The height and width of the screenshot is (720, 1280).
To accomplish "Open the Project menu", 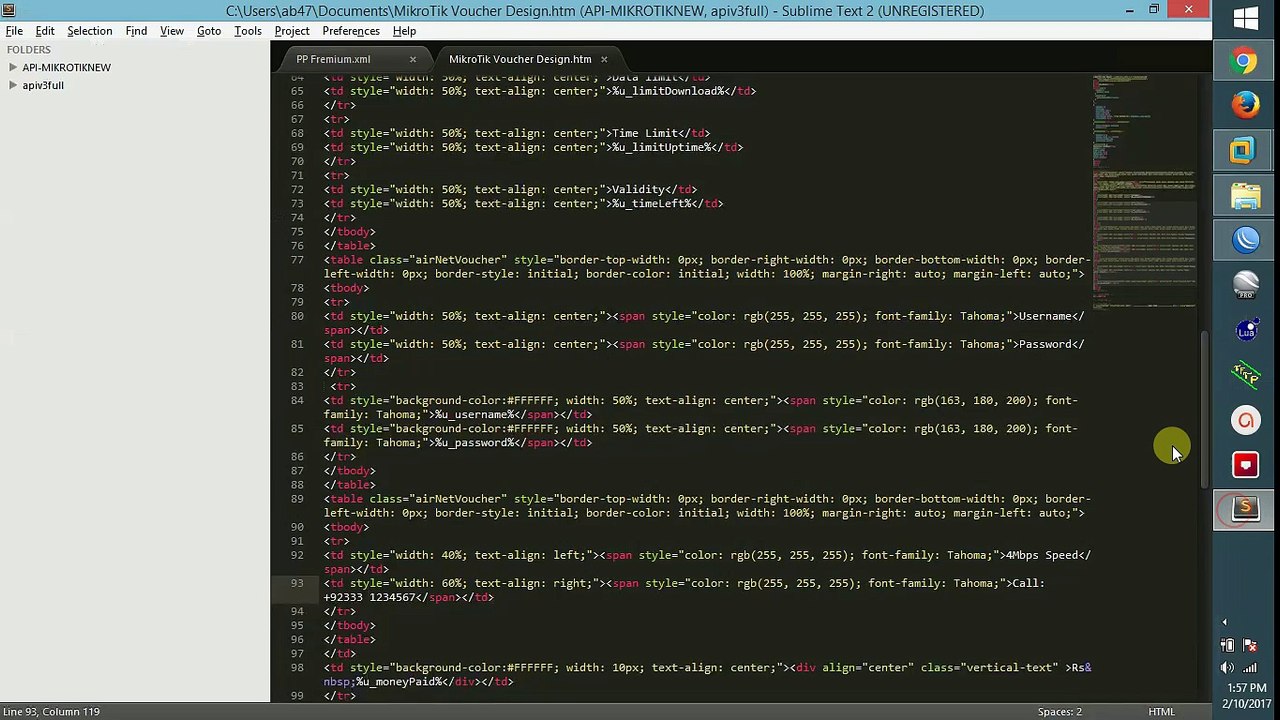I will 292,31.
